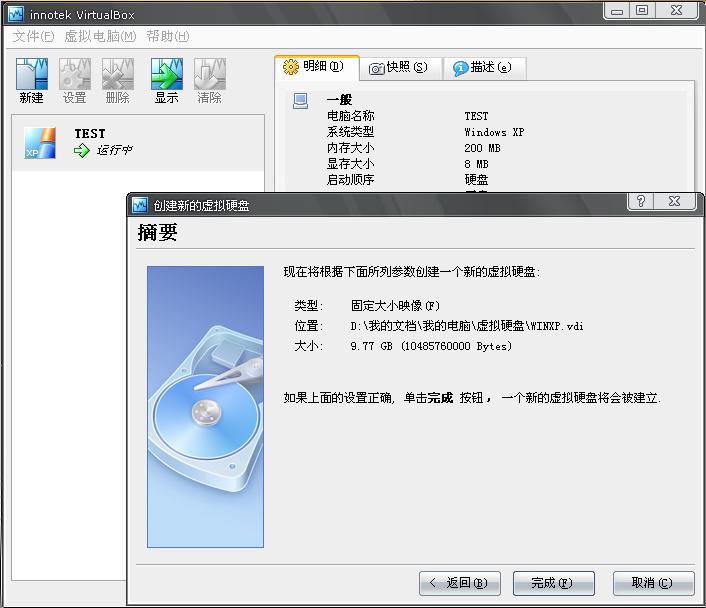Click the 8 MB video memory value
Screen dimensions: 706x608
476,164
